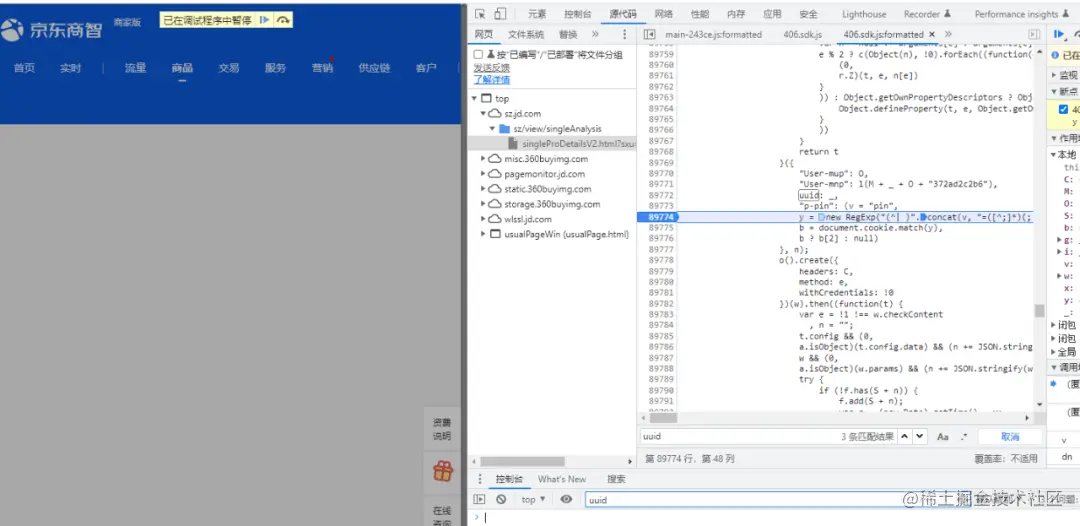Open the drawer three-dot menu
The image size is (1080, 526).
pyautogui.click(x=480, y=479)
